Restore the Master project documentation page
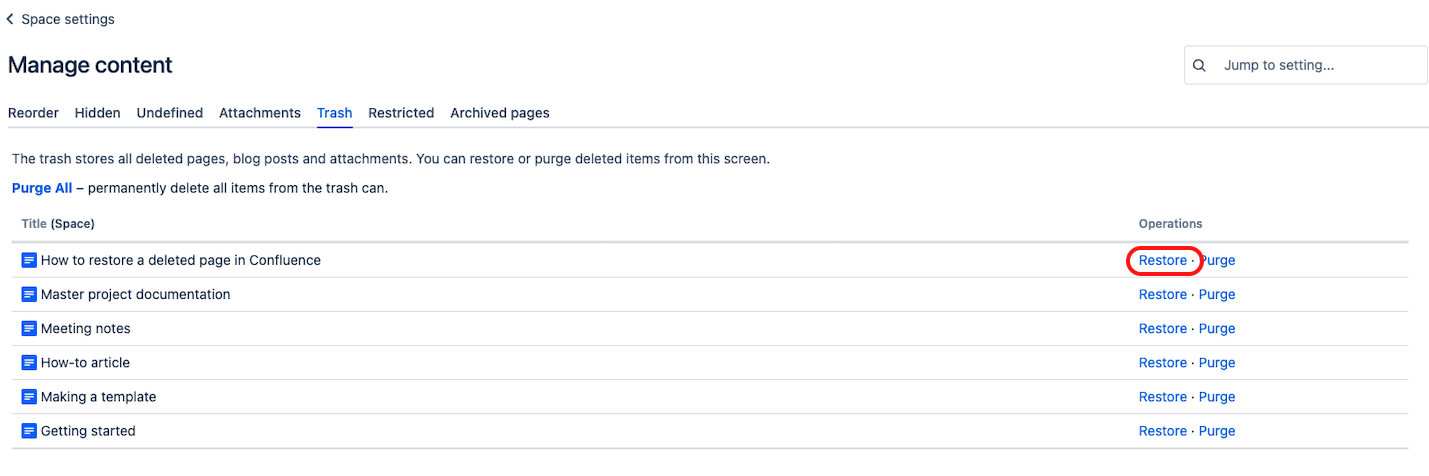This screenshot has width=1429, height=476. pyautogui.click(x=1162, y=295)
